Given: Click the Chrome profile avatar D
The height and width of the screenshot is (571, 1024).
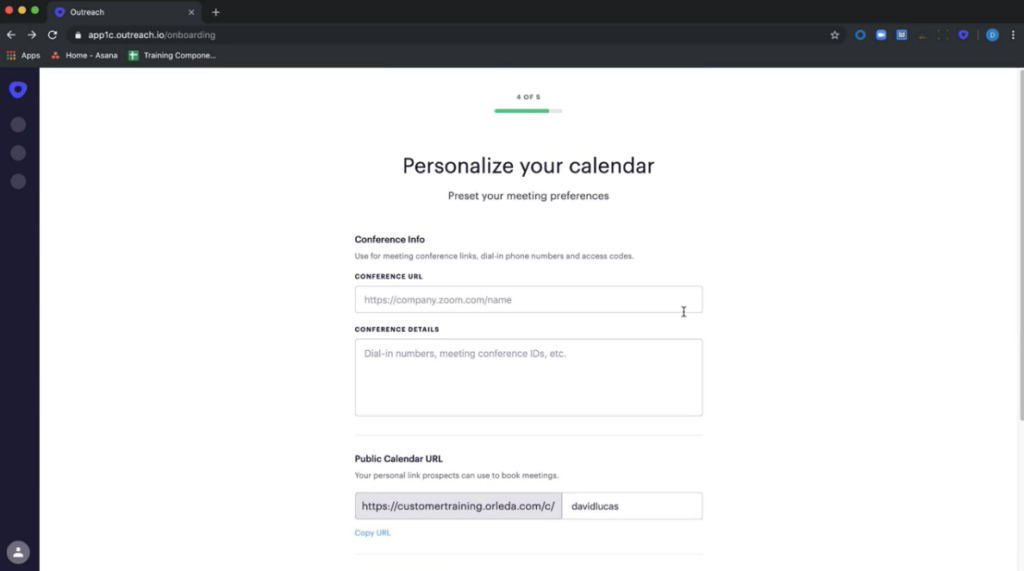Looking at the screenshot, I should click(x=992, y=35).
